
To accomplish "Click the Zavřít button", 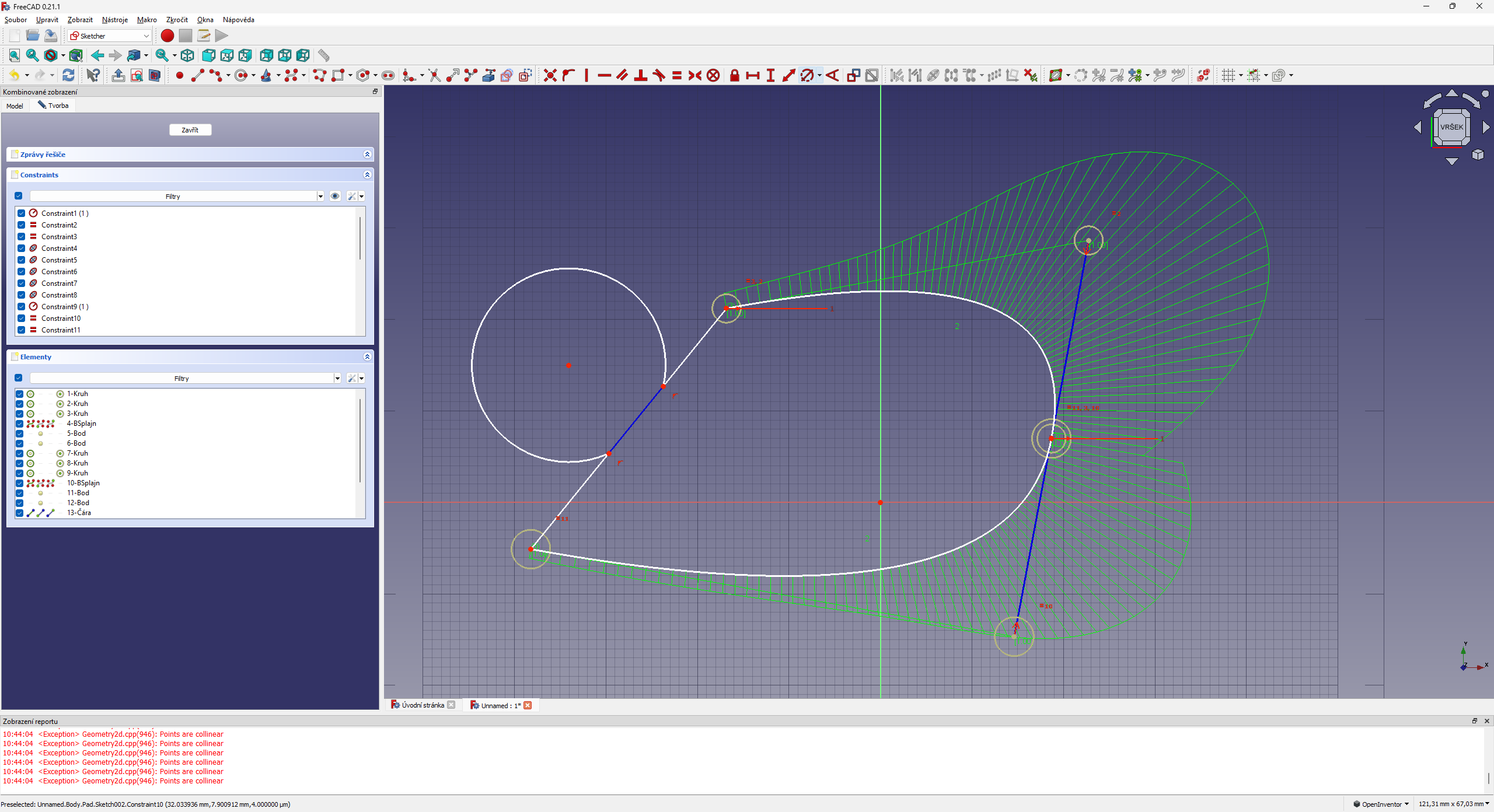I will 190,129.
